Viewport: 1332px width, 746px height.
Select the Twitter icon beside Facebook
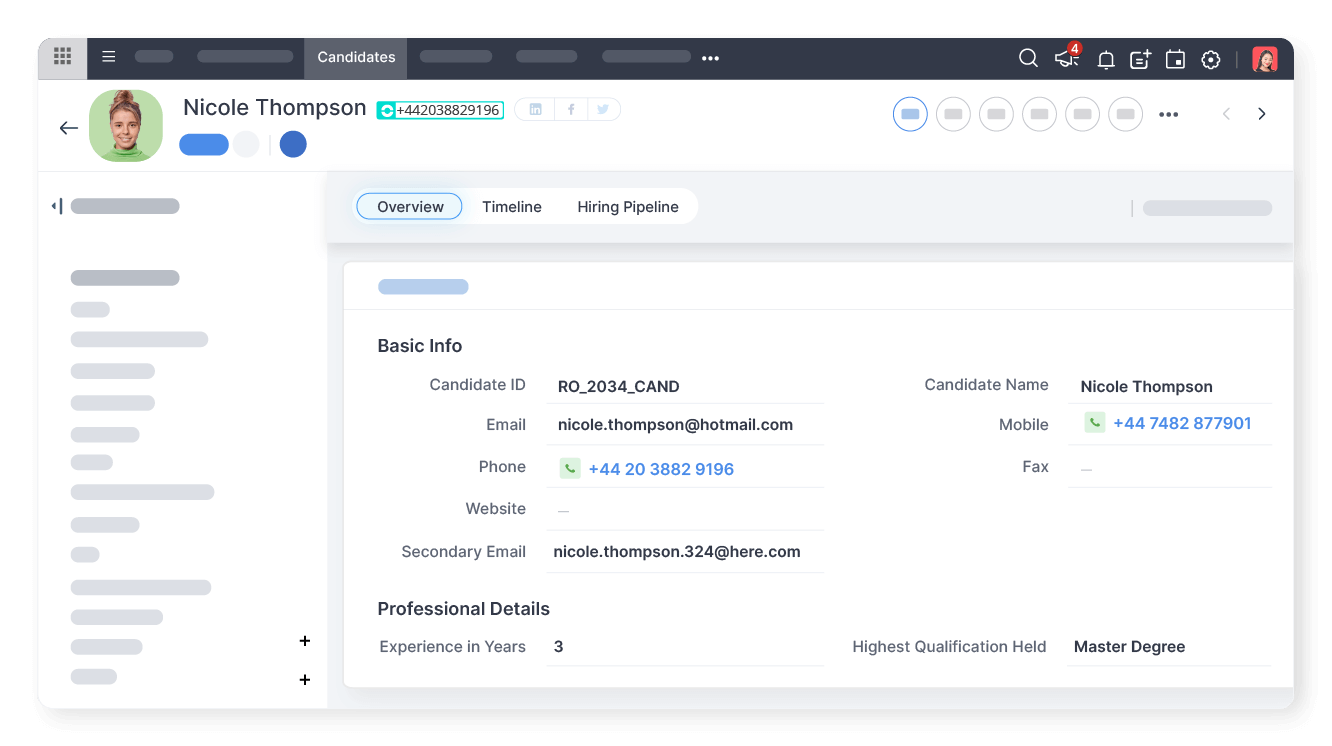pyautogui.click(x=603, y=109)
